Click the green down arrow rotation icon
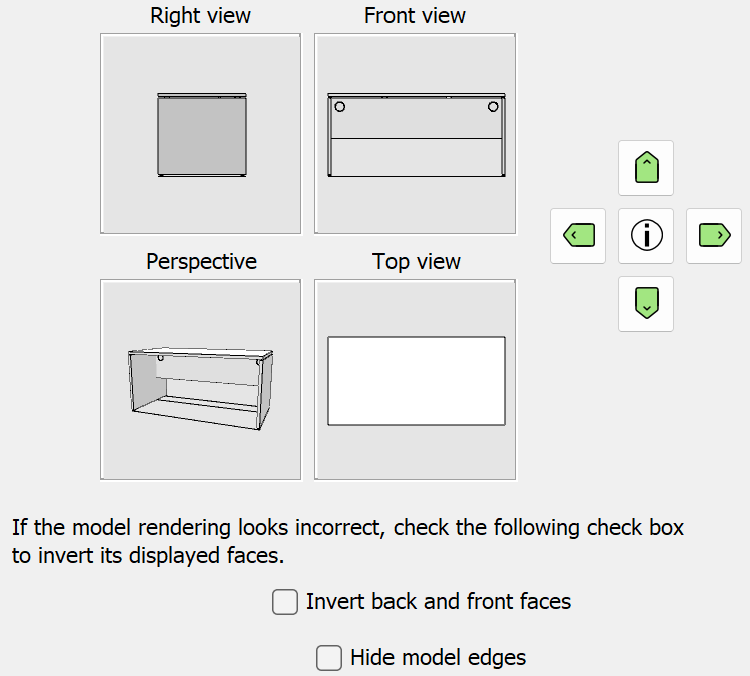Viewport: 750px width, 676px height. tap(646, 303)
